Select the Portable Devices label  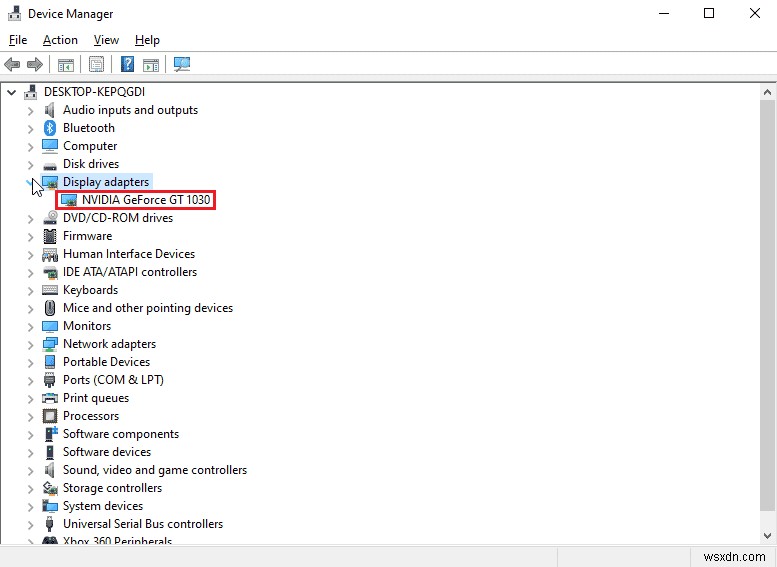[x=106, y=362]
